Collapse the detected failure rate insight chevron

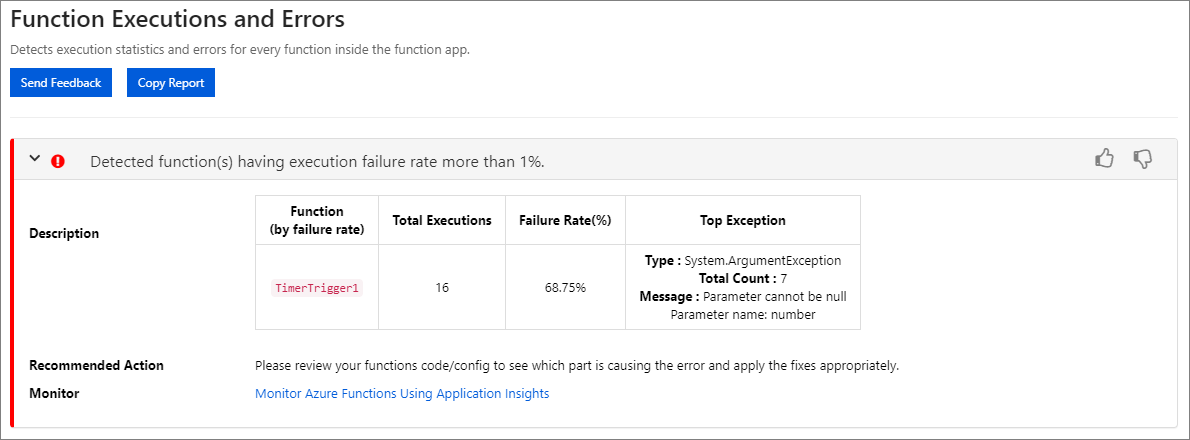click(x=35, y=159)
